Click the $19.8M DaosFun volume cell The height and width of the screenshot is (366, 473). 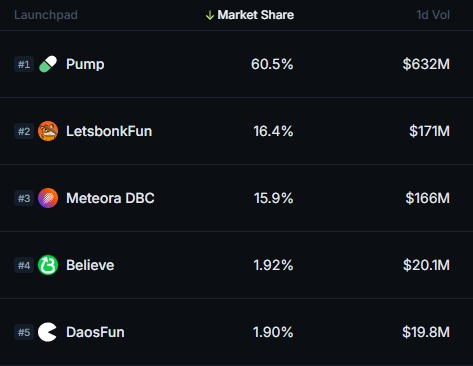(426, 332)
